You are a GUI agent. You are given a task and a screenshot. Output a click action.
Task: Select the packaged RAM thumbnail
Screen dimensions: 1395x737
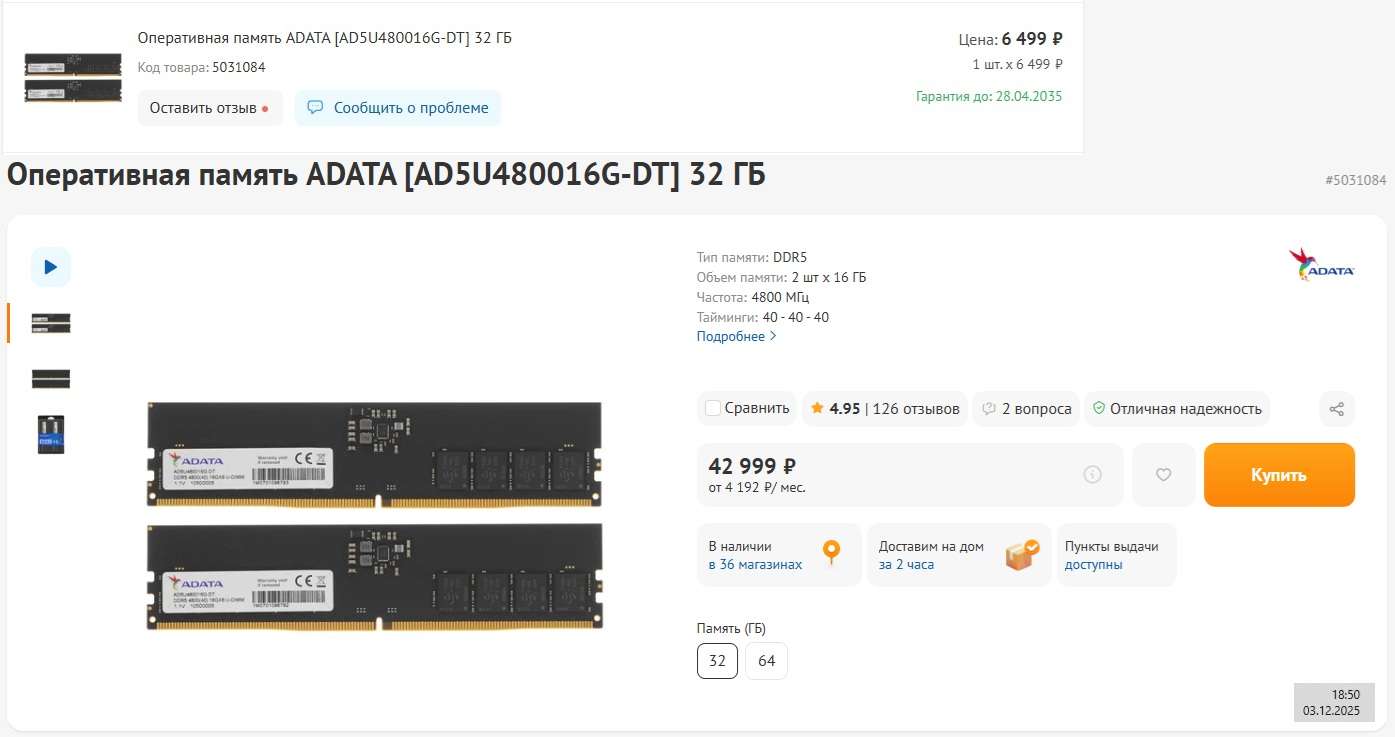click(x=51, y=435)
